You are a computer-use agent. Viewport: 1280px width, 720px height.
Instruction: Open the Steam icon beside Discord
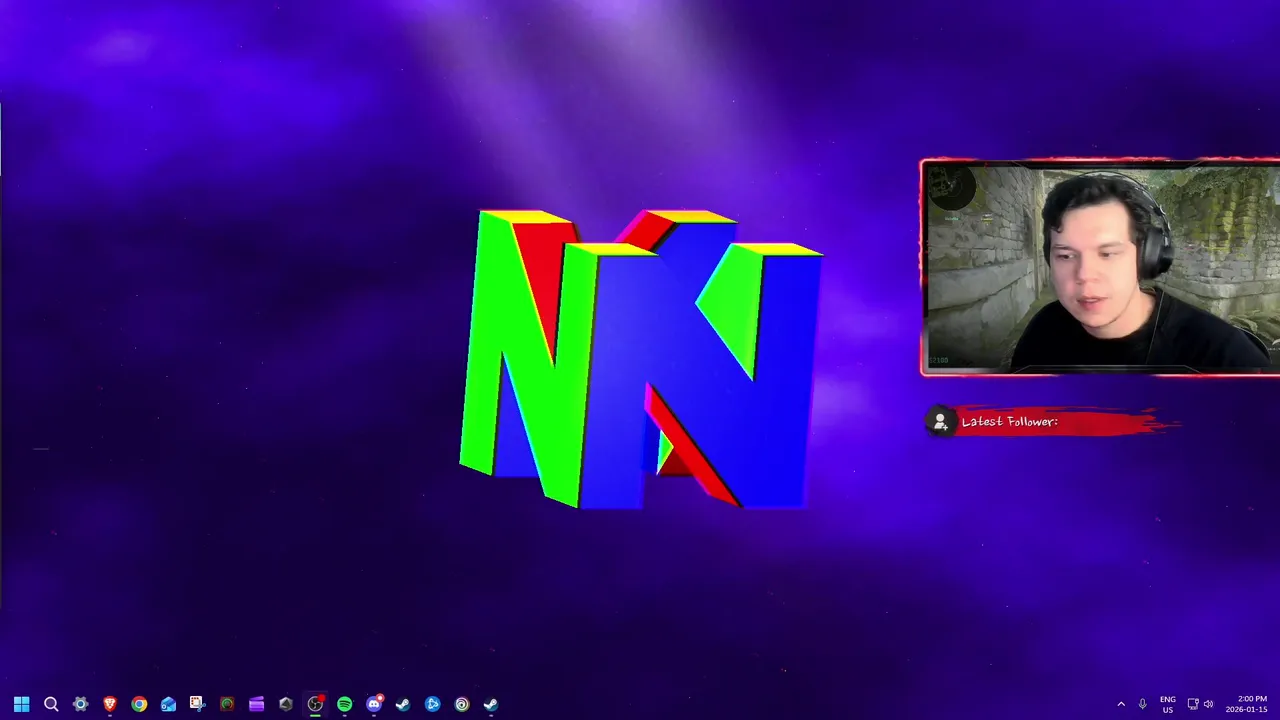tap(403, 704)
